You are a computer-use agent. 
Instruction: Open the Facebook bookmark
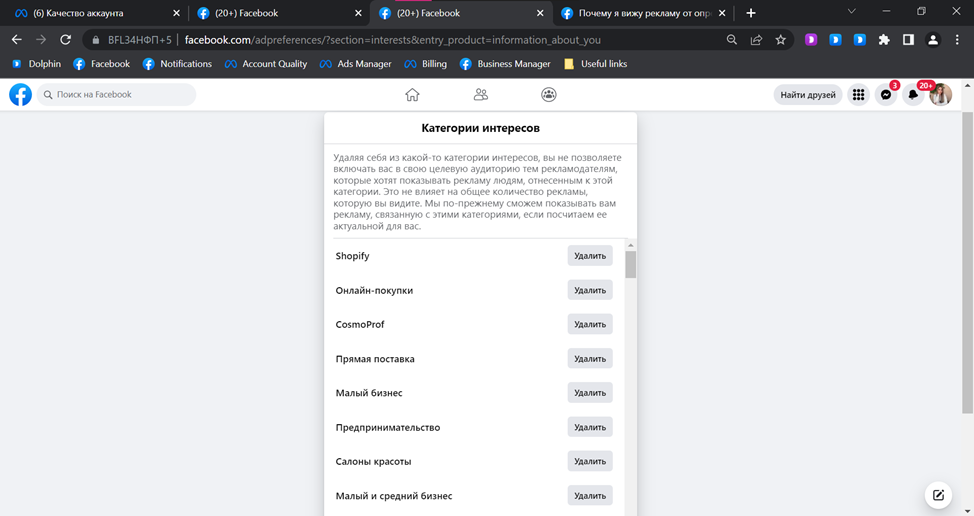pyautogui.click(x=102, y=64)
